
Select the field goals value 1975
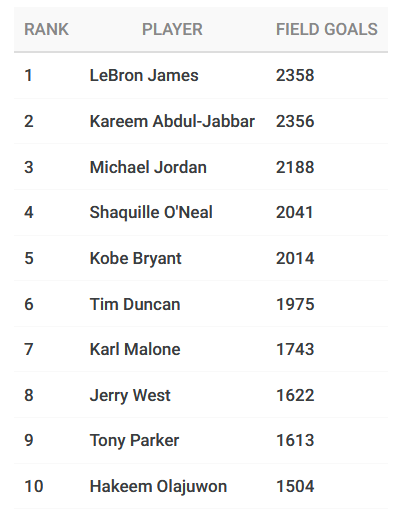pyautogui.click(x=295, y=304)
